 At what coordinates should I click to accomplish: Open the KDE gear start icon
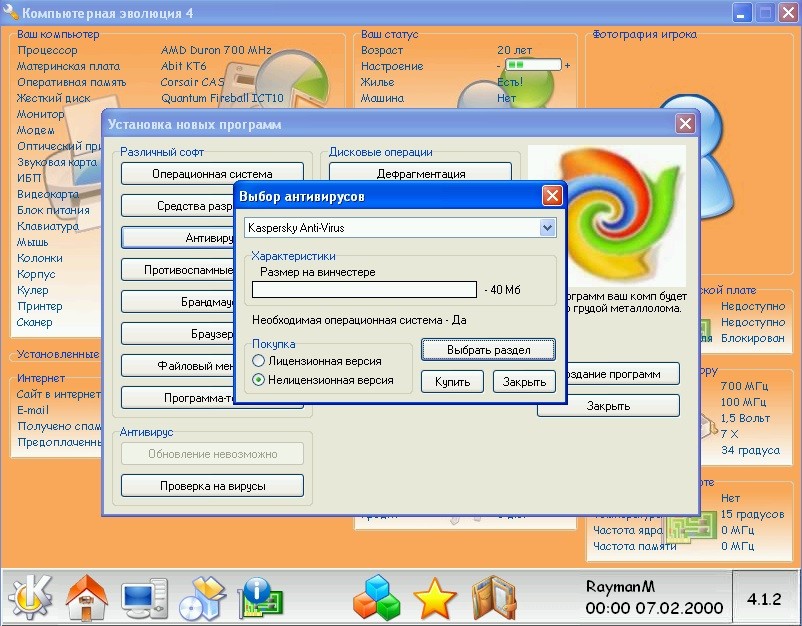30,596
